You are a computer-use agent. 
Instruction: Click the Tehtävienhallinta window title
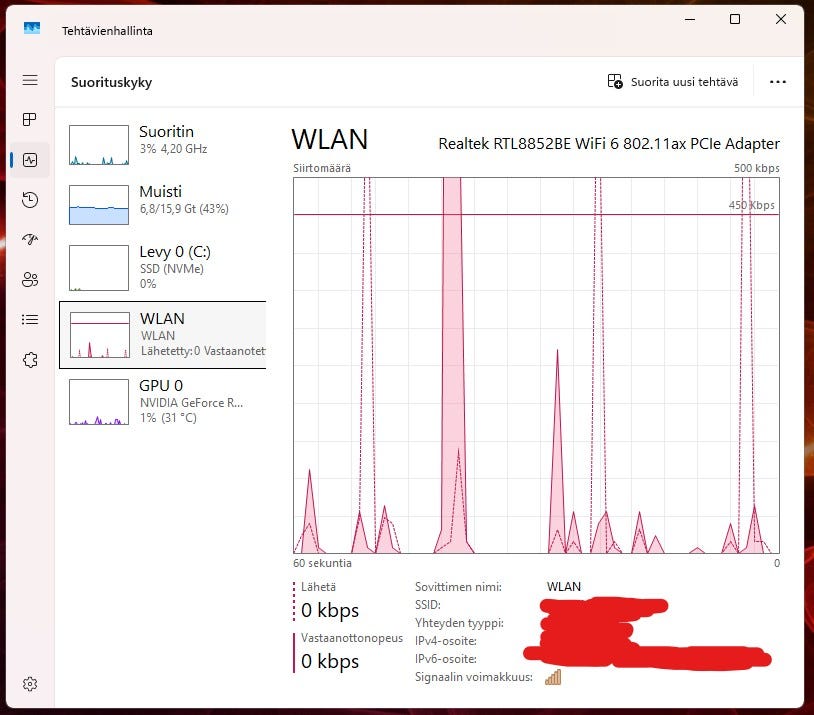point(107,31)
